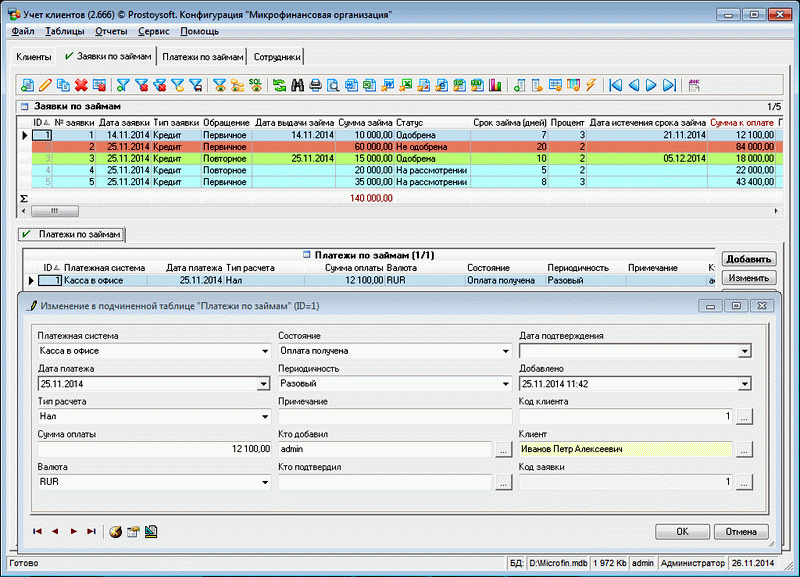Click the red X delete record icon

[x=81, y=85]
